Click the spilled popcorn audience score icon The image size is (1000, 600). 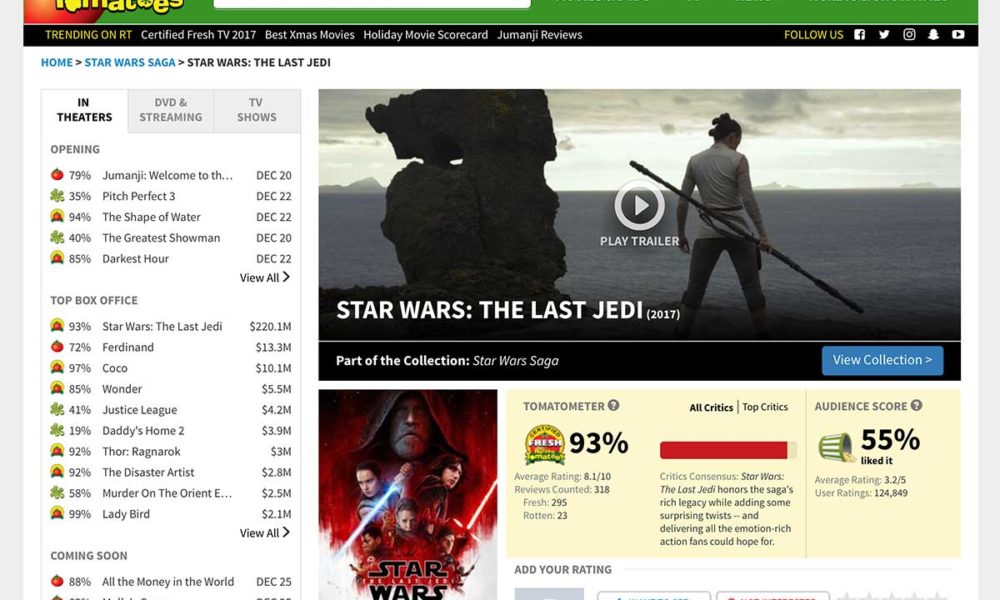837,448
